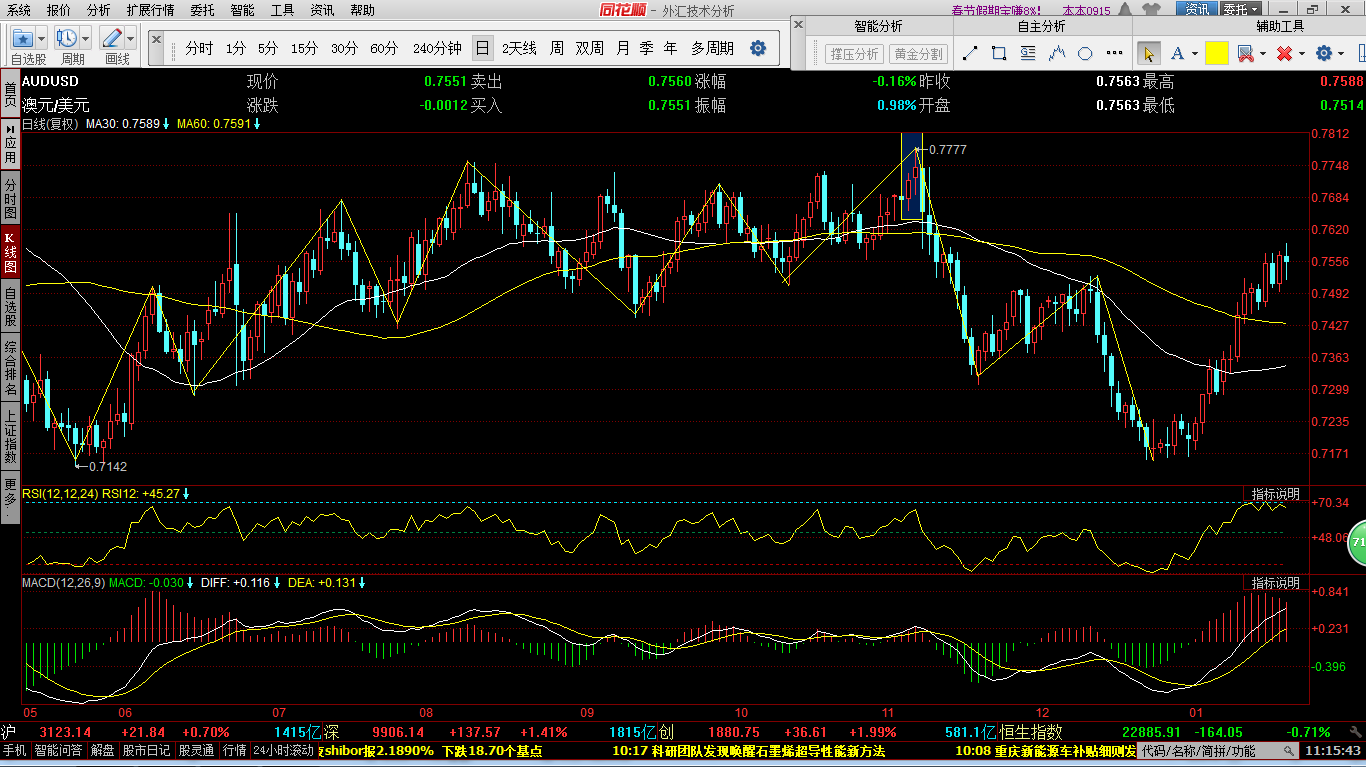Click the RSI12 down arrow indicator
This screenshot has height=767, width=1366.
[x=186, y=493]
